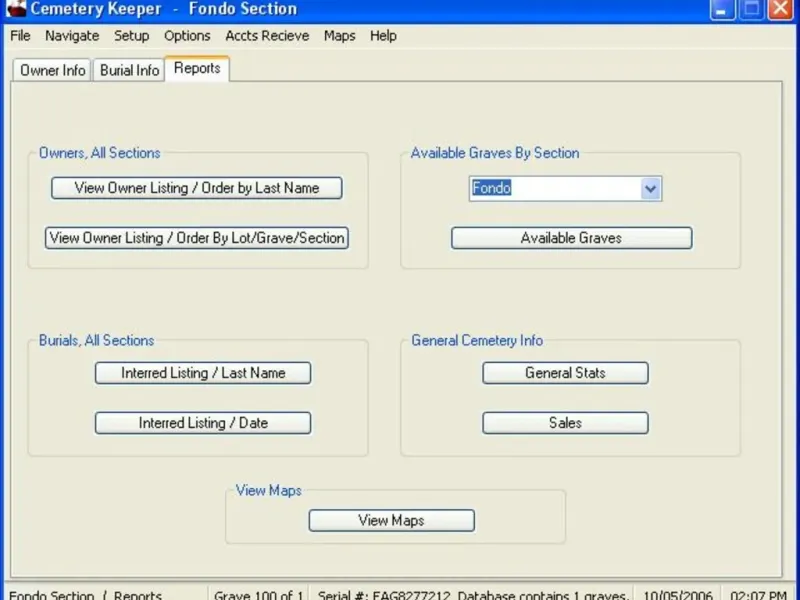Click the Cemetery Keeper title bar app icon
The width and height of the screenshot is (800, 600).
tap(15, 8)
